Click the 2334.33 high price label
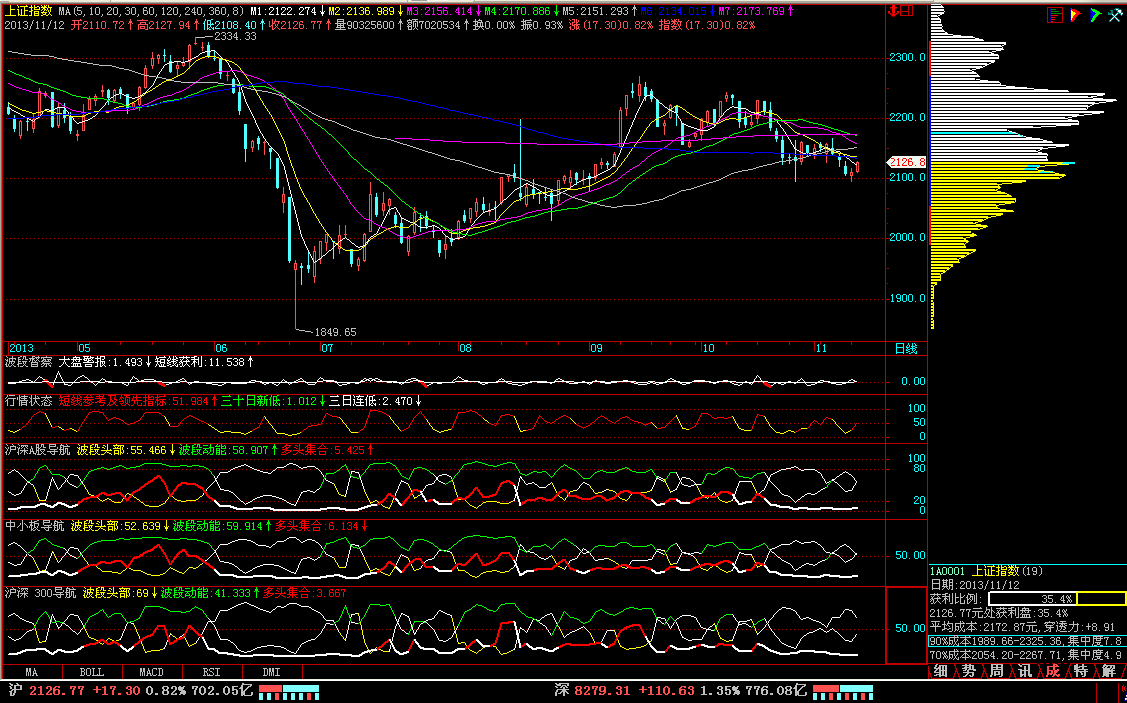This screenshot has width=1127, height=703. (x=236, y=36)
